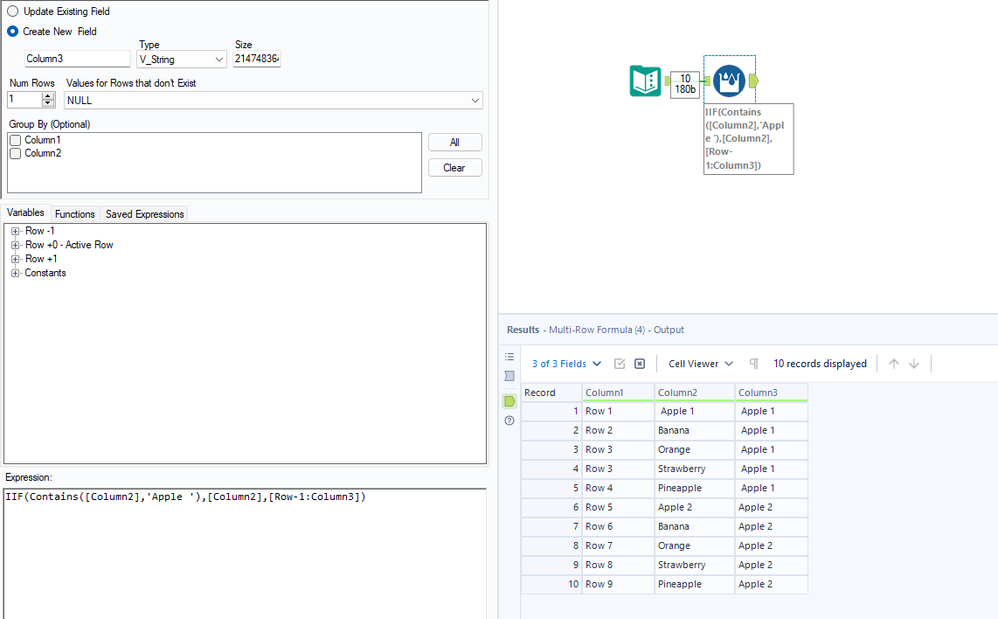Select the Apple 2 cell in Column2

pyautogui.click(x=695, y=508)
